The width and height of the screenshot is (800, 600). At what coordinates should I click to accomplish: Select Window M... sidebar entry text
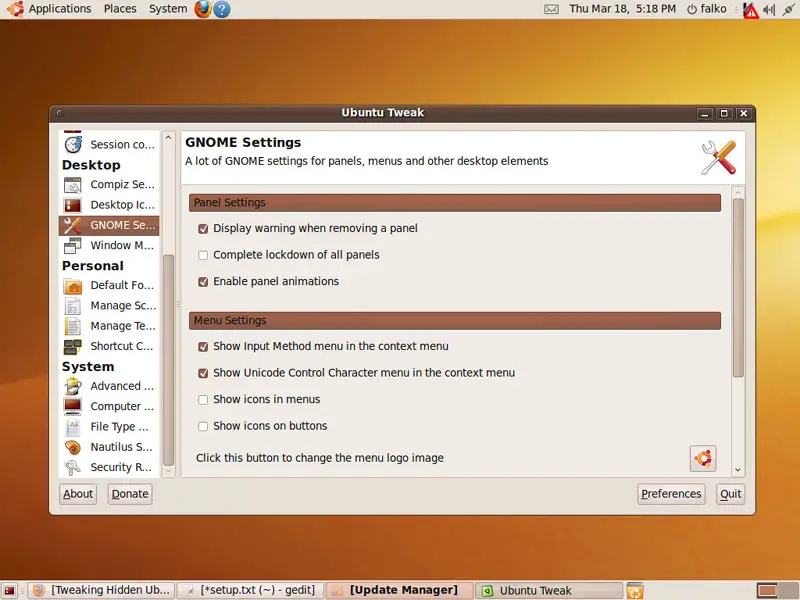(122, 245)
